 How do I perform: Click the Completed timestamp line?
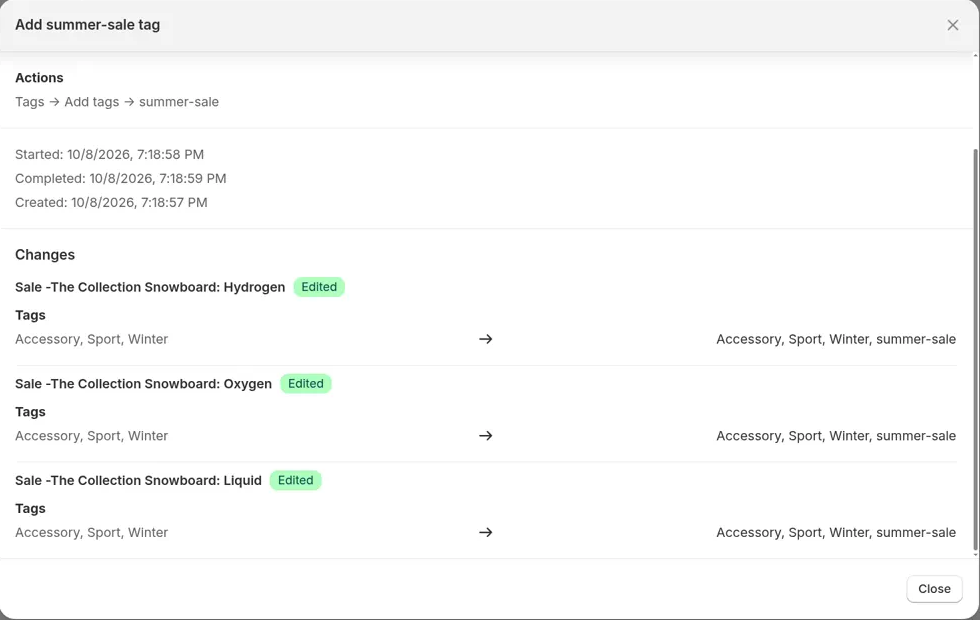pyautogui.click(x=121, y=178)
